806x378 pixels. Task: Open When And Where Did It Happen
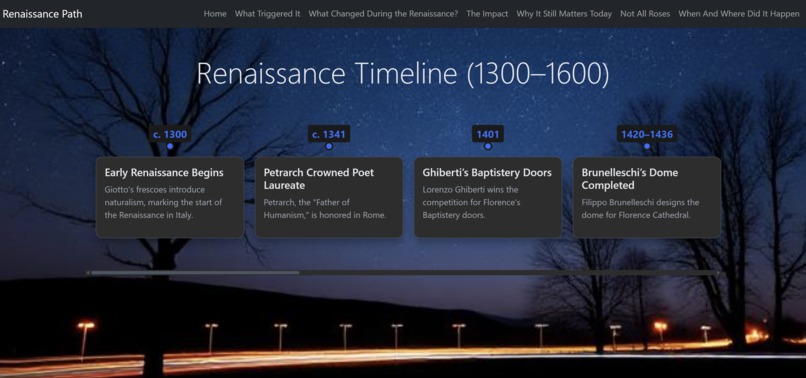coord(739,14)
